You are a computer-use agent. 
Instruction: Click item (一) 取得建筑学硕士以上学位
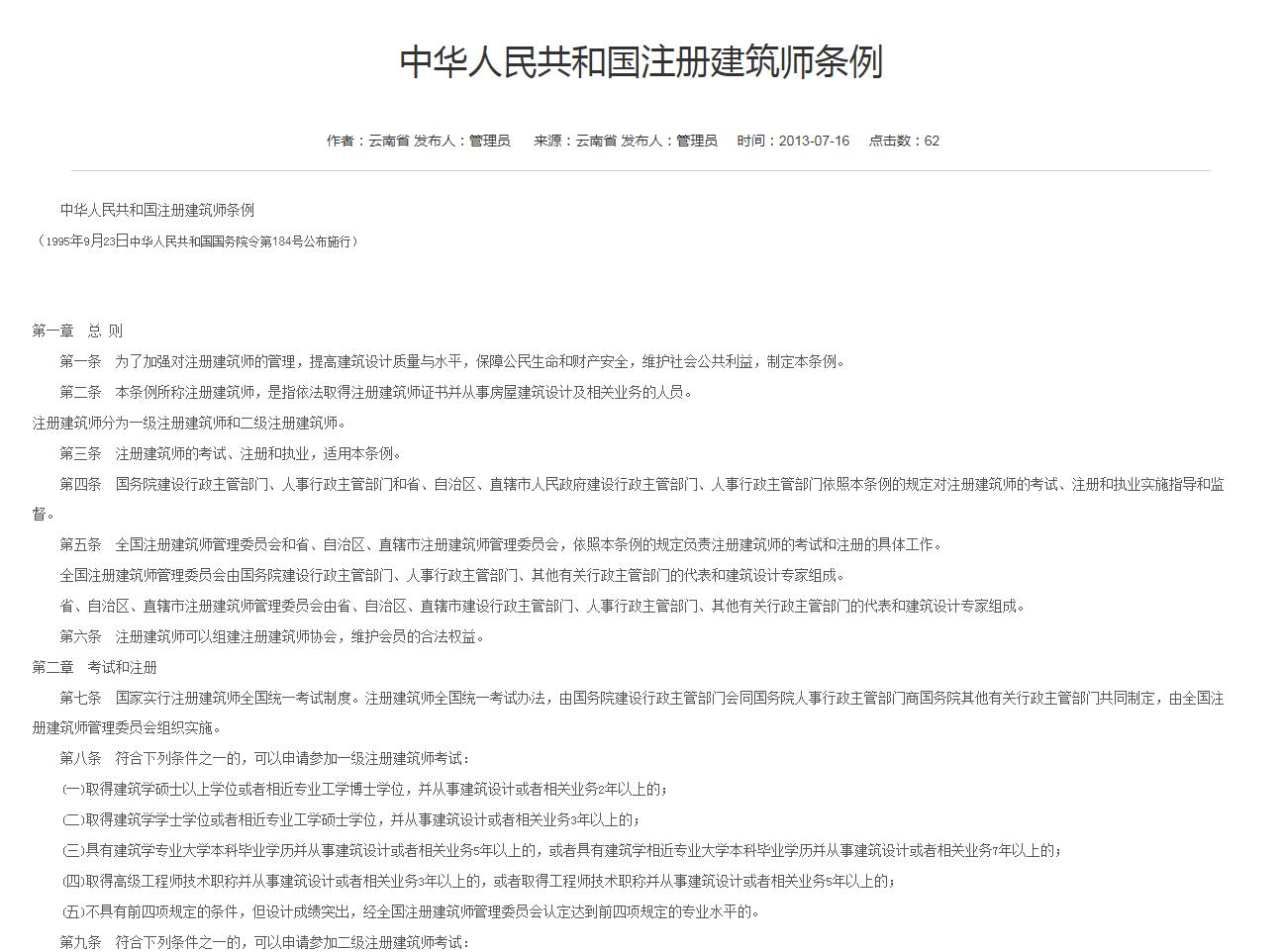364,790
